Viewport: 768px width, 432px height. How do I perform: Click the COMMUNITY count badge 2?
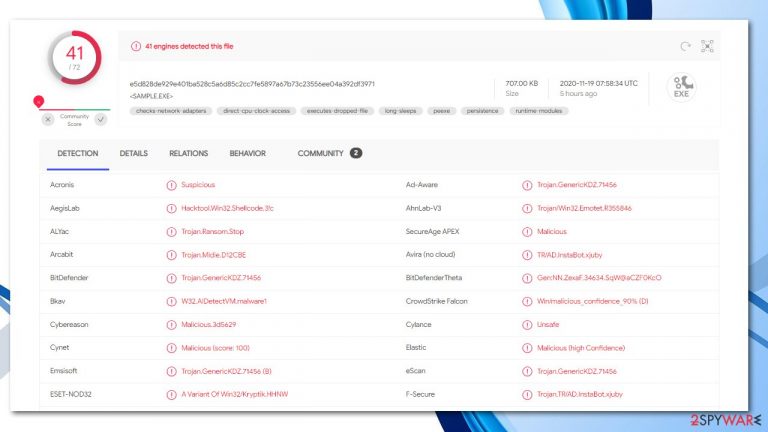[x=356, y=153]
